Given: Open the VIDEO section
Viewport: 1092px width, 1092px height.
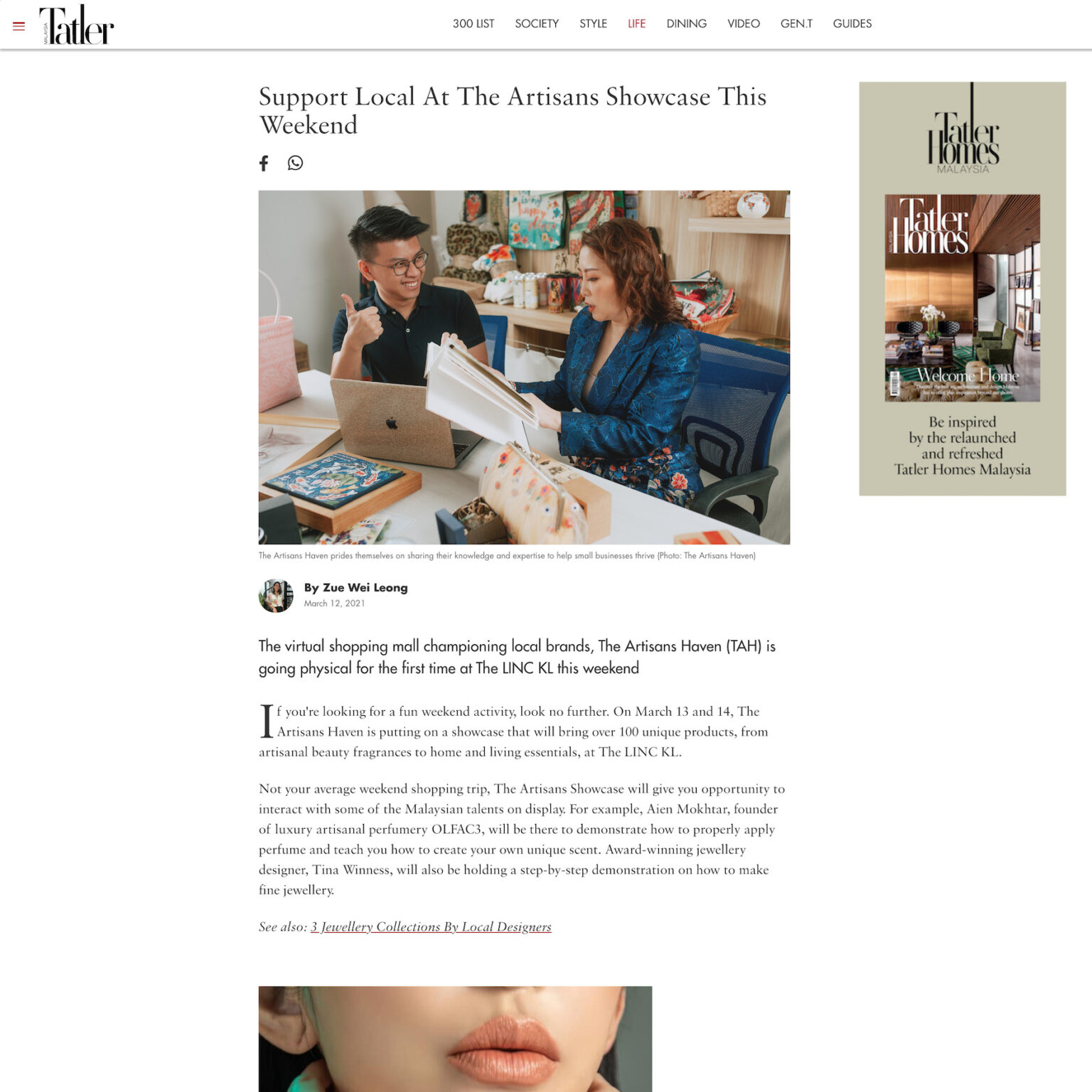Looking at the screenshot, I should [744, 23].
